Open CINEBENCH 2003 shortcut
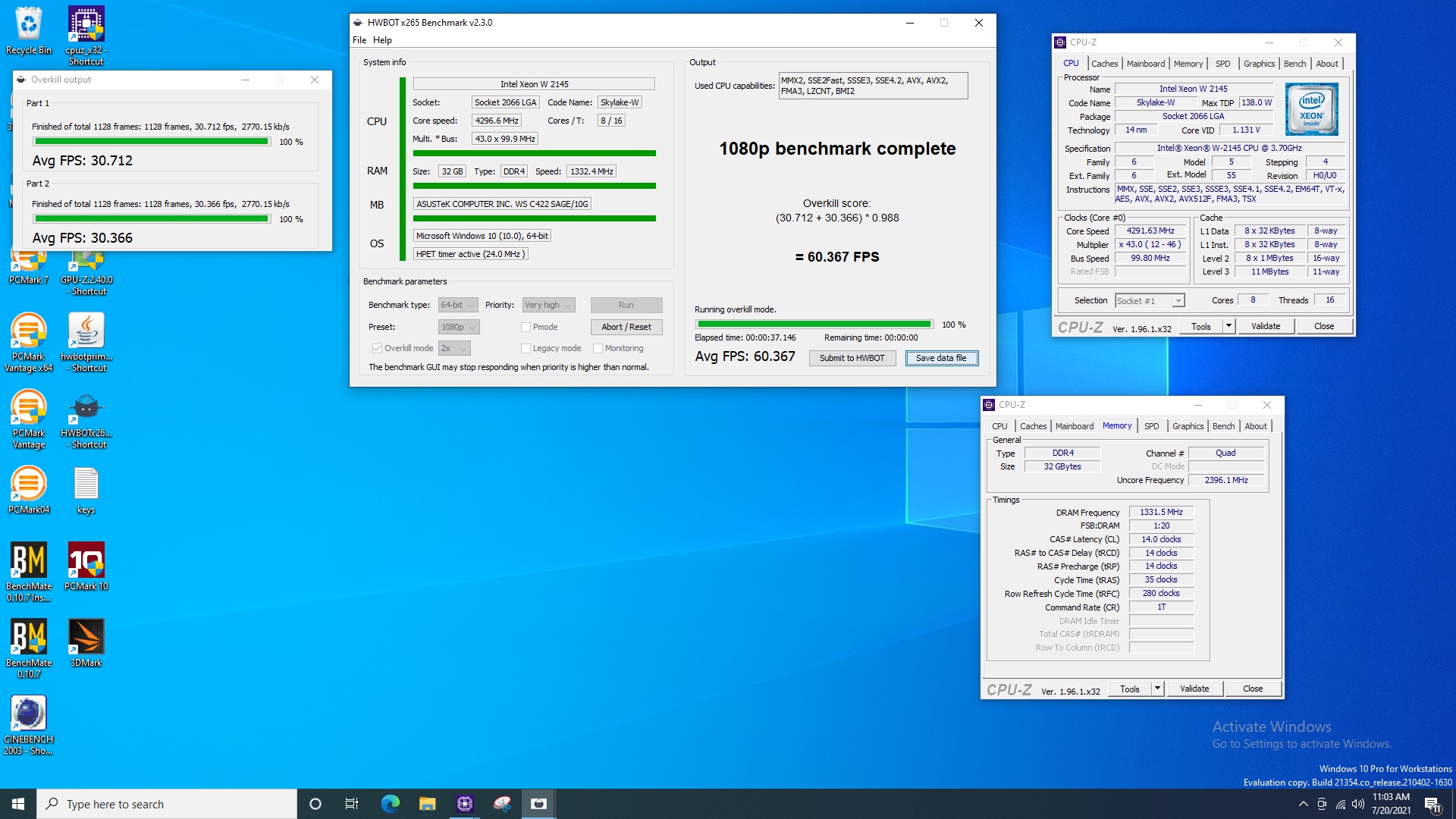Image resolution: width=1456 pixels, height=819 pixels. click(x=29, y=725)
